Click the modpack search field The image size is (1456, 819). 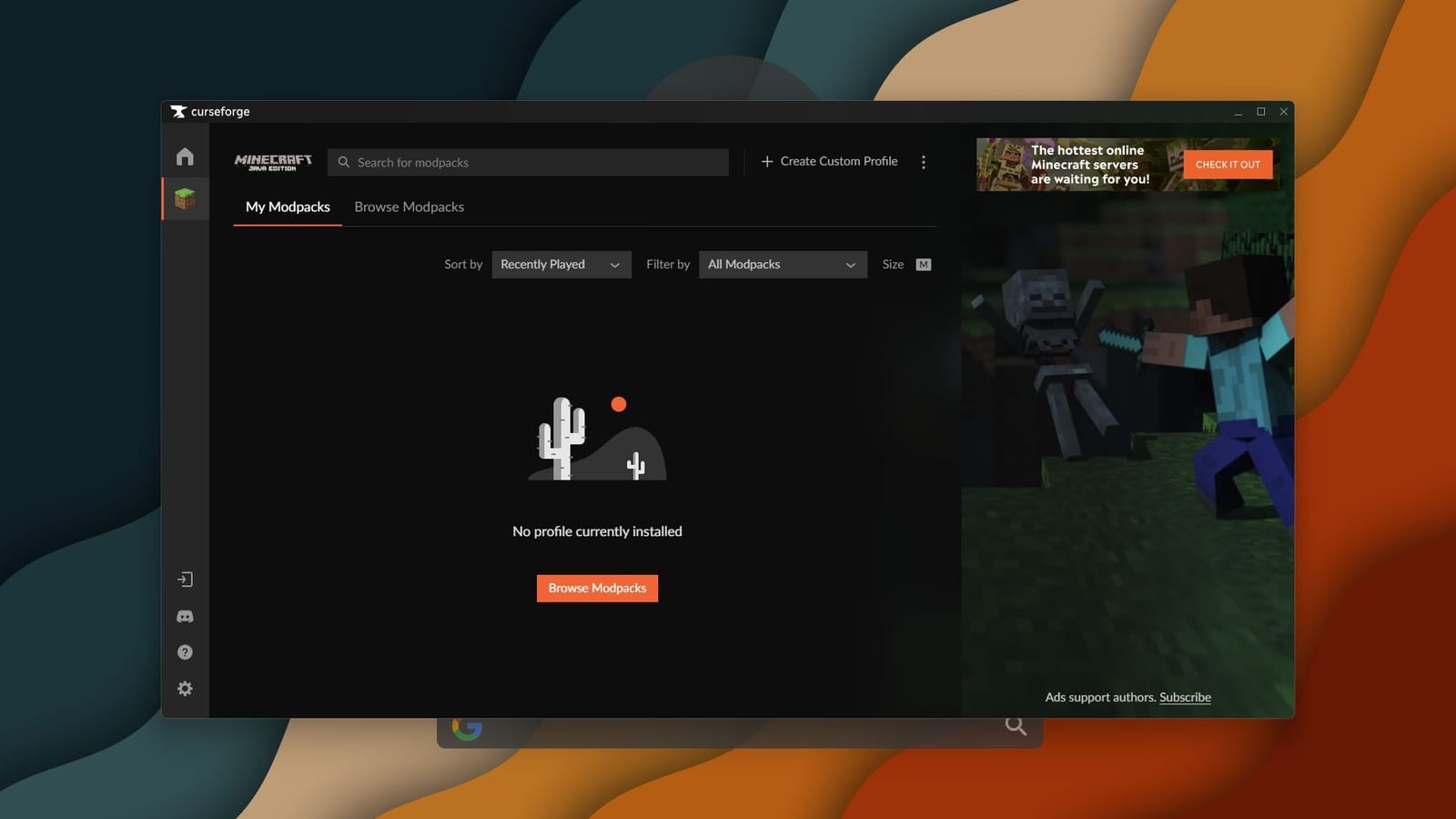tap(528, 162)
